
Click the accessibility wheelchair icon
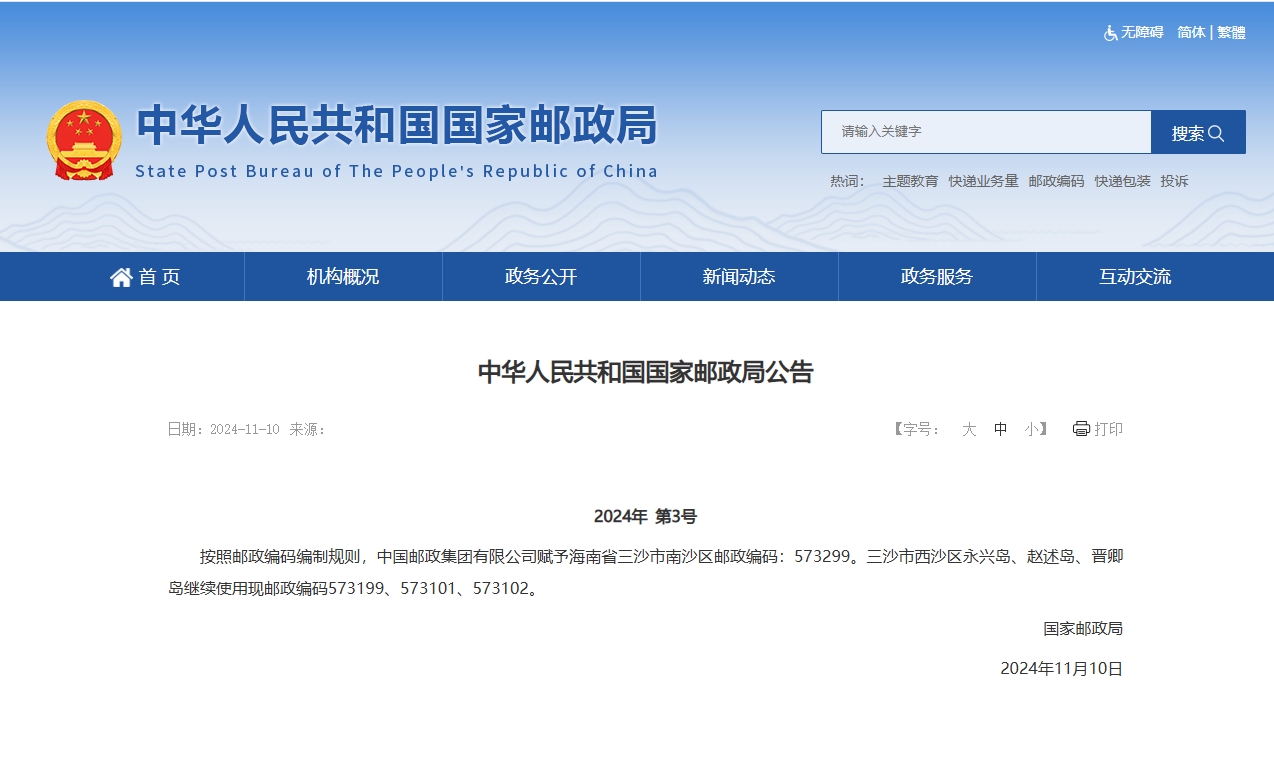coord(1110,33)
